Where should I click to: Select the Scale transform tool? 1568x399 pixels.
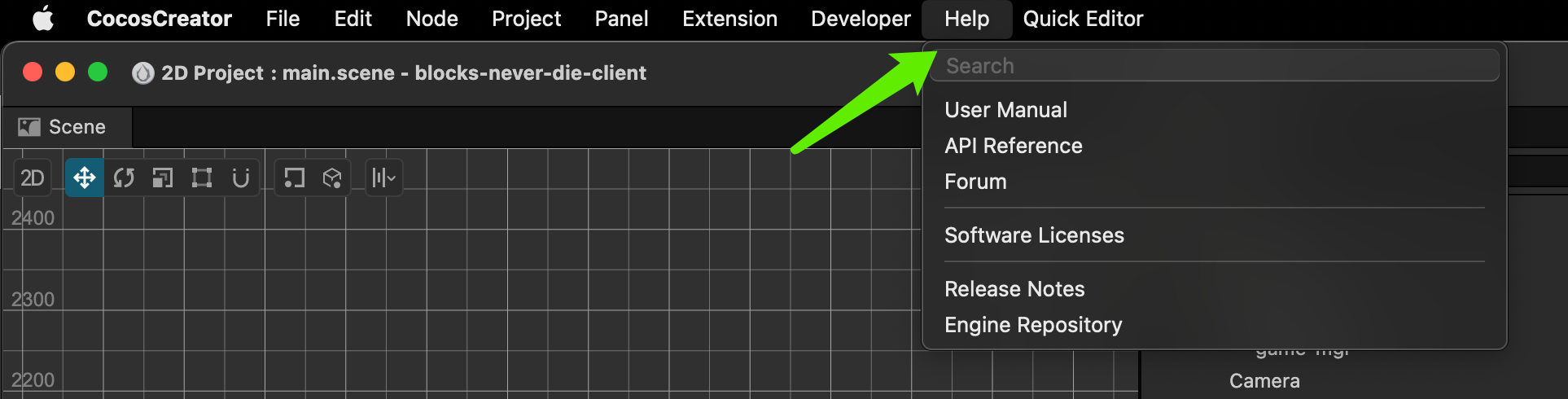163,178
